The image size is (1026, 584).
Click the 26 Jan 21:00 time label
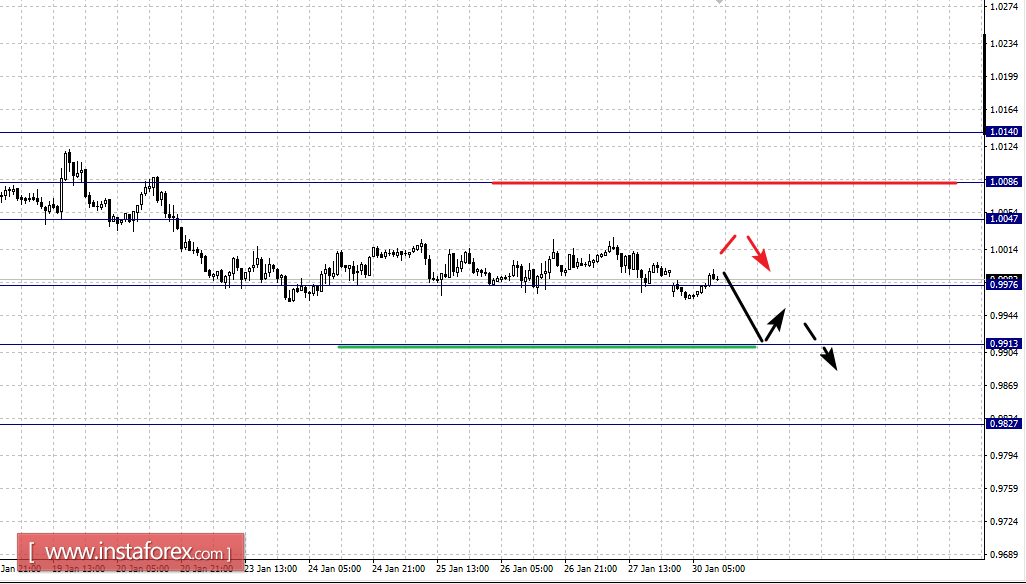point(590,569)
